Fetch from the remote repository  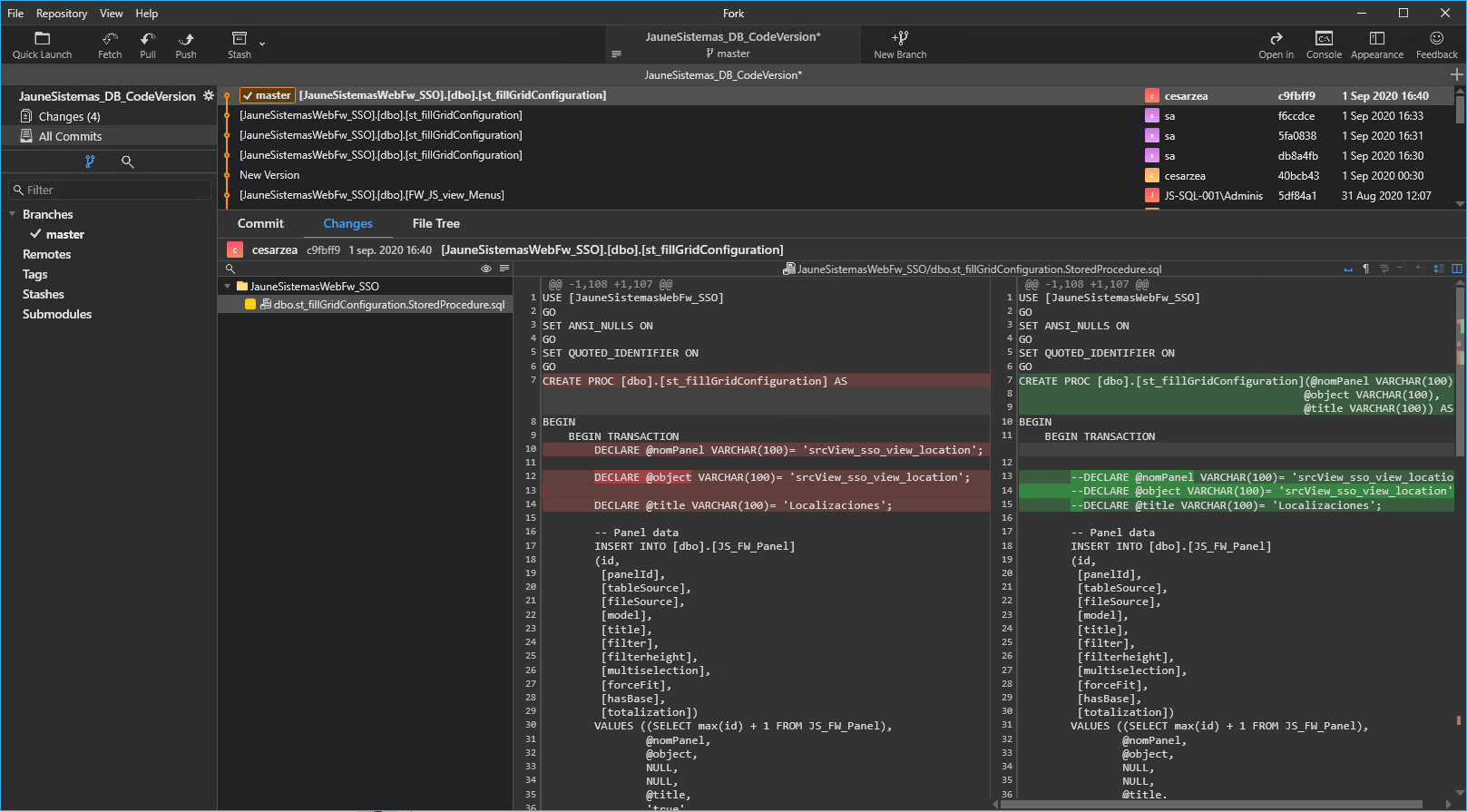pyautogui.click(x=110, y=45)
